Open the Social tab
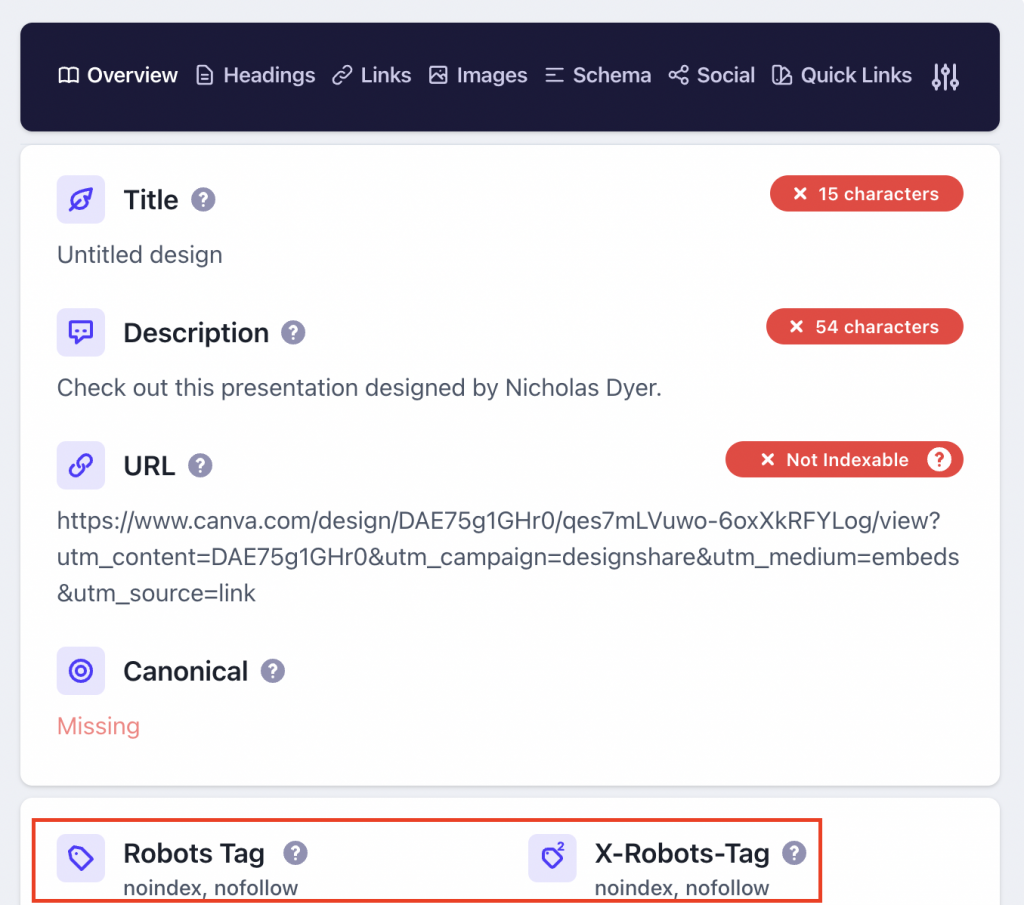Viewport: 1024px width, 905px height. point(712,76)
